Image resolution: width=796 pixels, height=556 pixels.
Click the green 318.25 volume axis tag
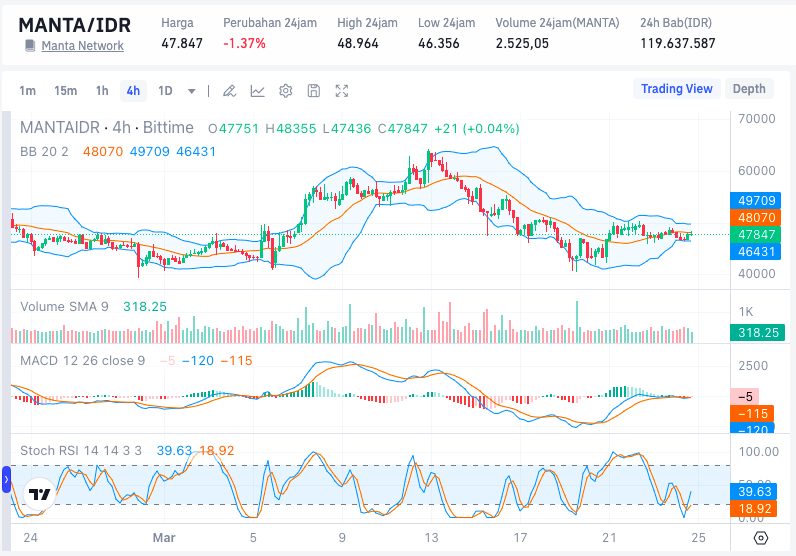tap(757, 333)
